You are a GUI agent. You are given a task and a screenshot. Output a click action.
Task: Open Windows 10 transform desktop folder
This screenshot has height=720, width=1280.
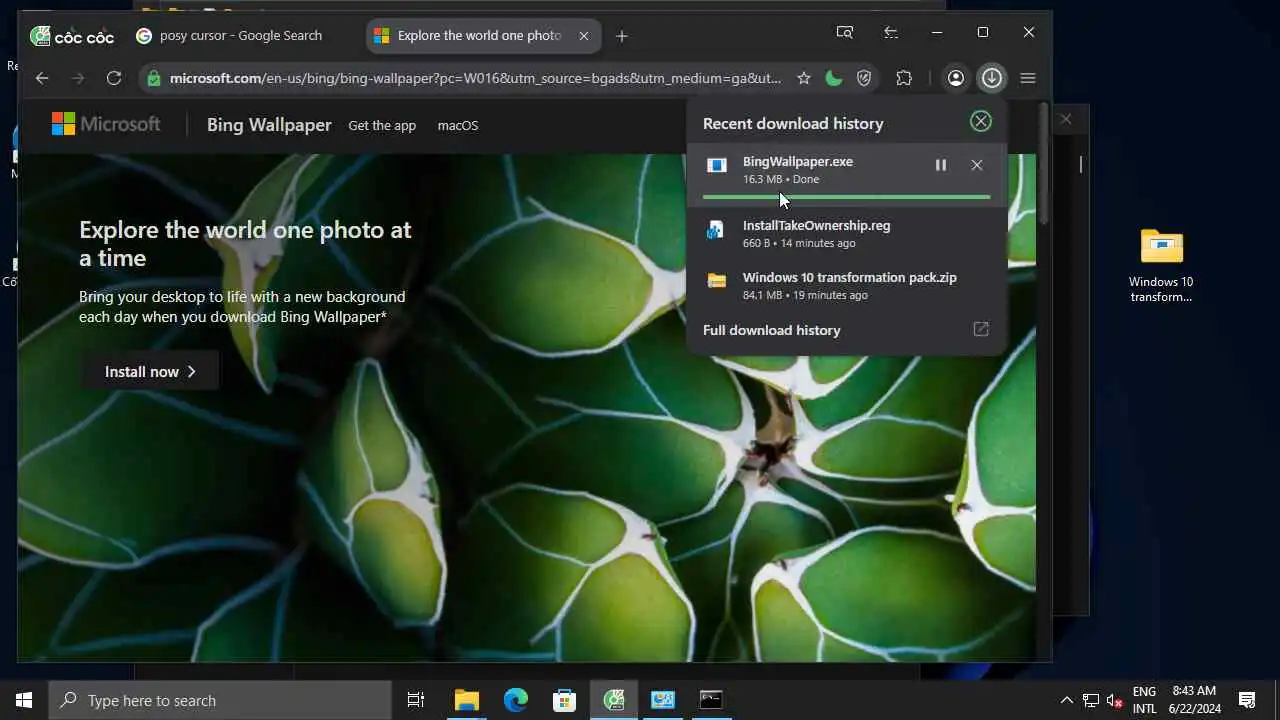[1161, 265]
